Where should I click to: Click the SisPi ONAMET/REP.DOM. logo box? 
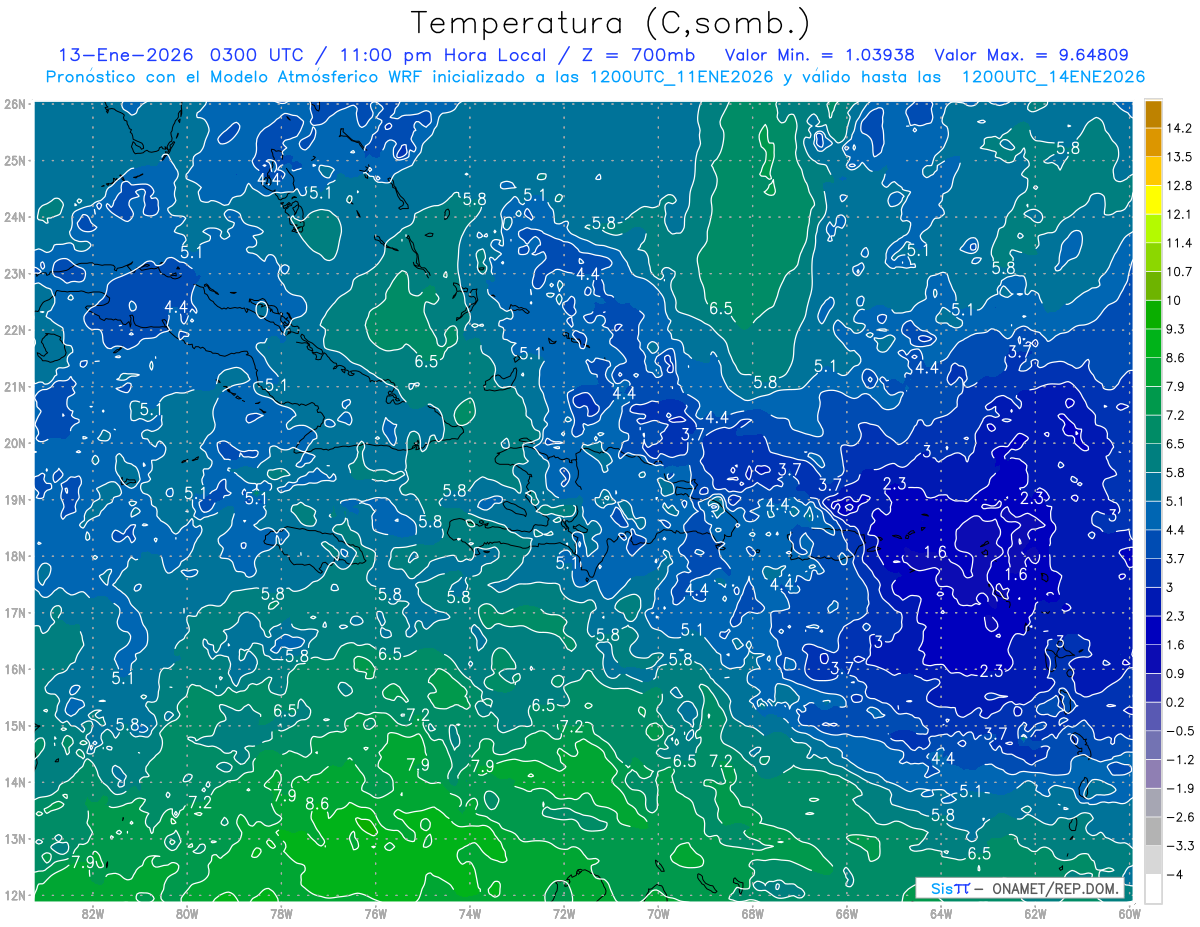pyautogui.click(x=1020, y=889)
